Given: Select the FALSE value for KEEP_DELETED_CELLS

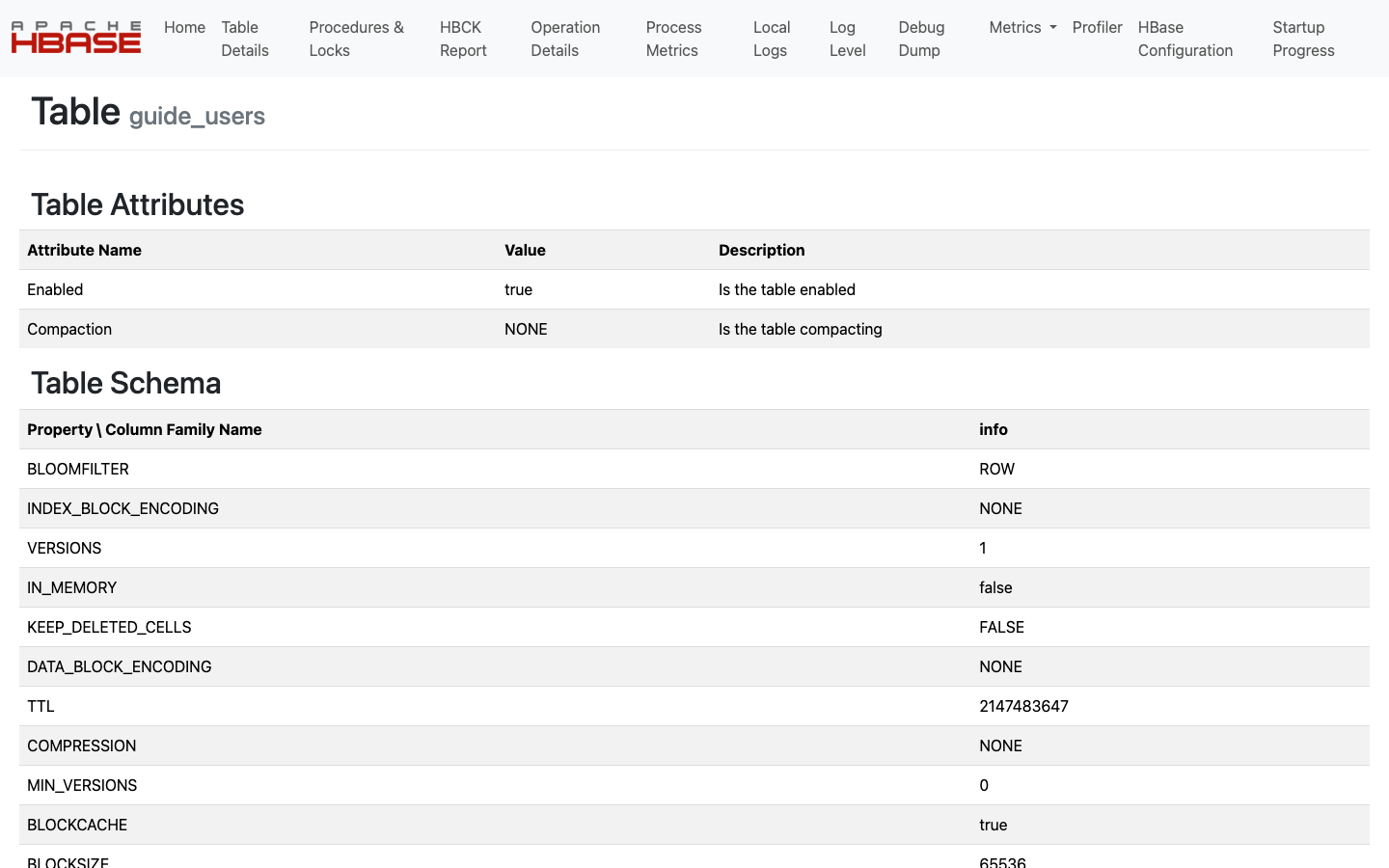Looking at the screenshot, I should coord(1001,627).
